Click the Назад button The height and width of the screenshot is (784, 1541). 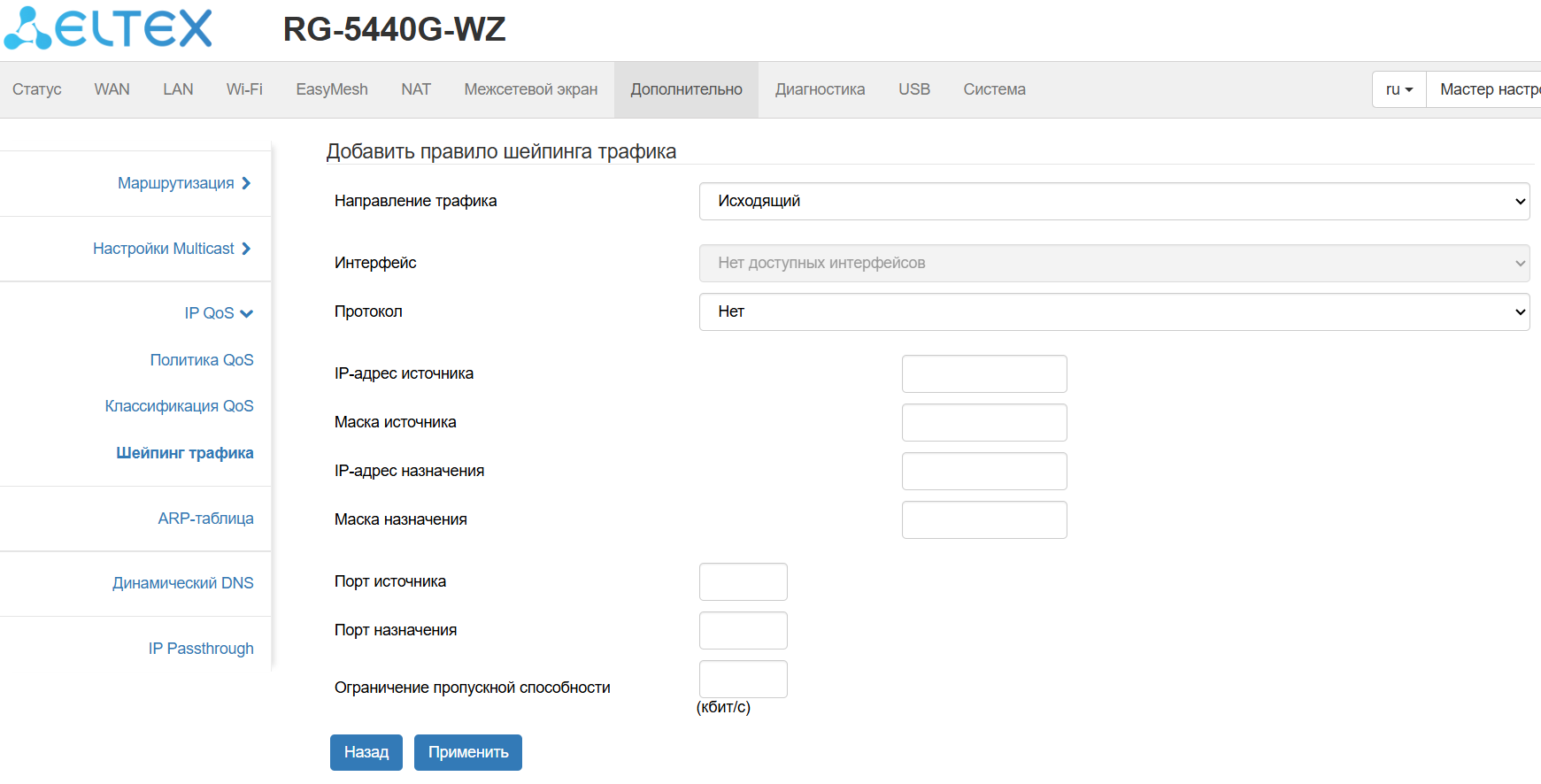(x=366, y=752)
